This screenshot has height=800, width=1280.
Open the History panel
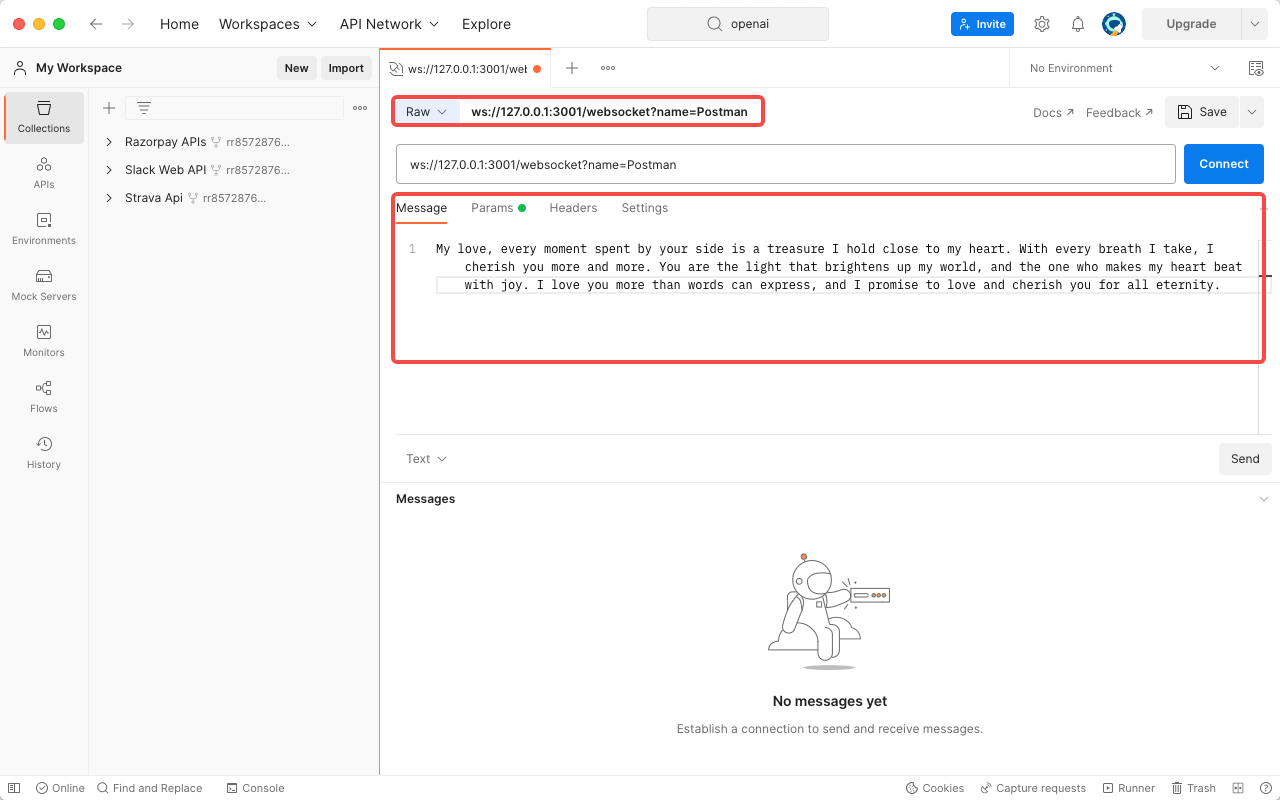pos(44,453)
